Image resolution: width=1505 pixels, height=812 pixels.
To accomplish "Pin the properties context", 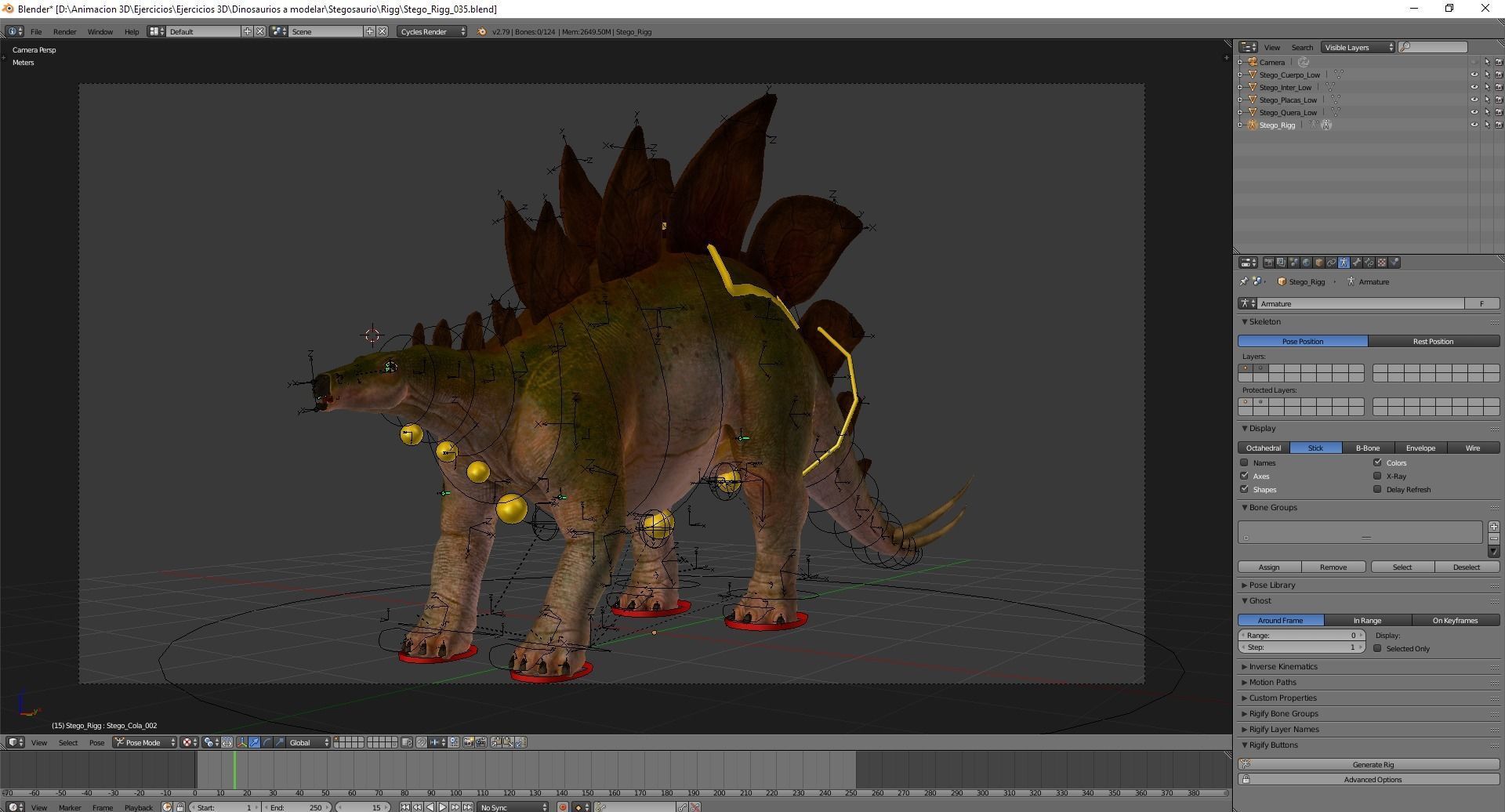I will 1243,281.
